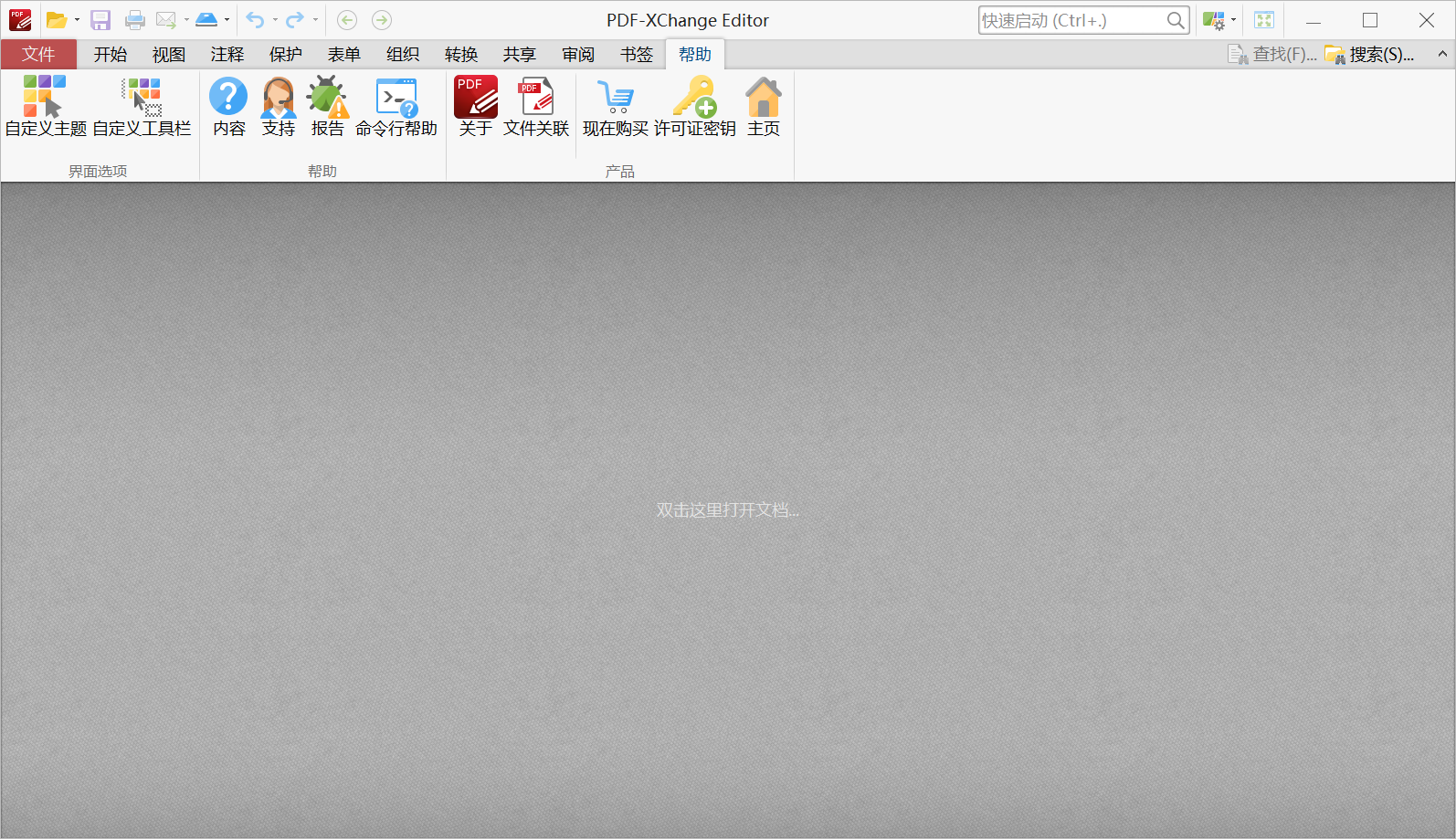Screen dimensions: 1456x839
Task: Click the search magnifier in quick launch
Action: [x=1176, y=20]
